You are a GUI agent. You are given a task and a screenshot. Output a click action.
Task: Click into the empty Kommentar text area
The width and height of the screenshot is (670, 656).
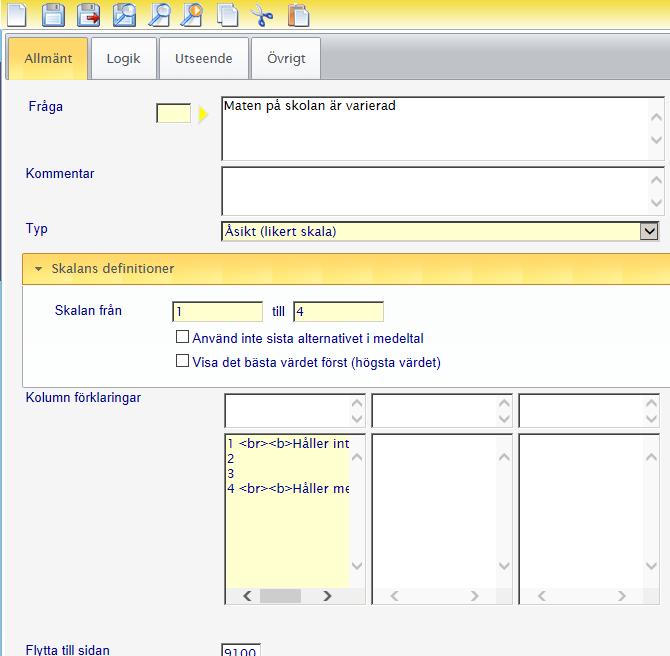(x=443, y=191)
